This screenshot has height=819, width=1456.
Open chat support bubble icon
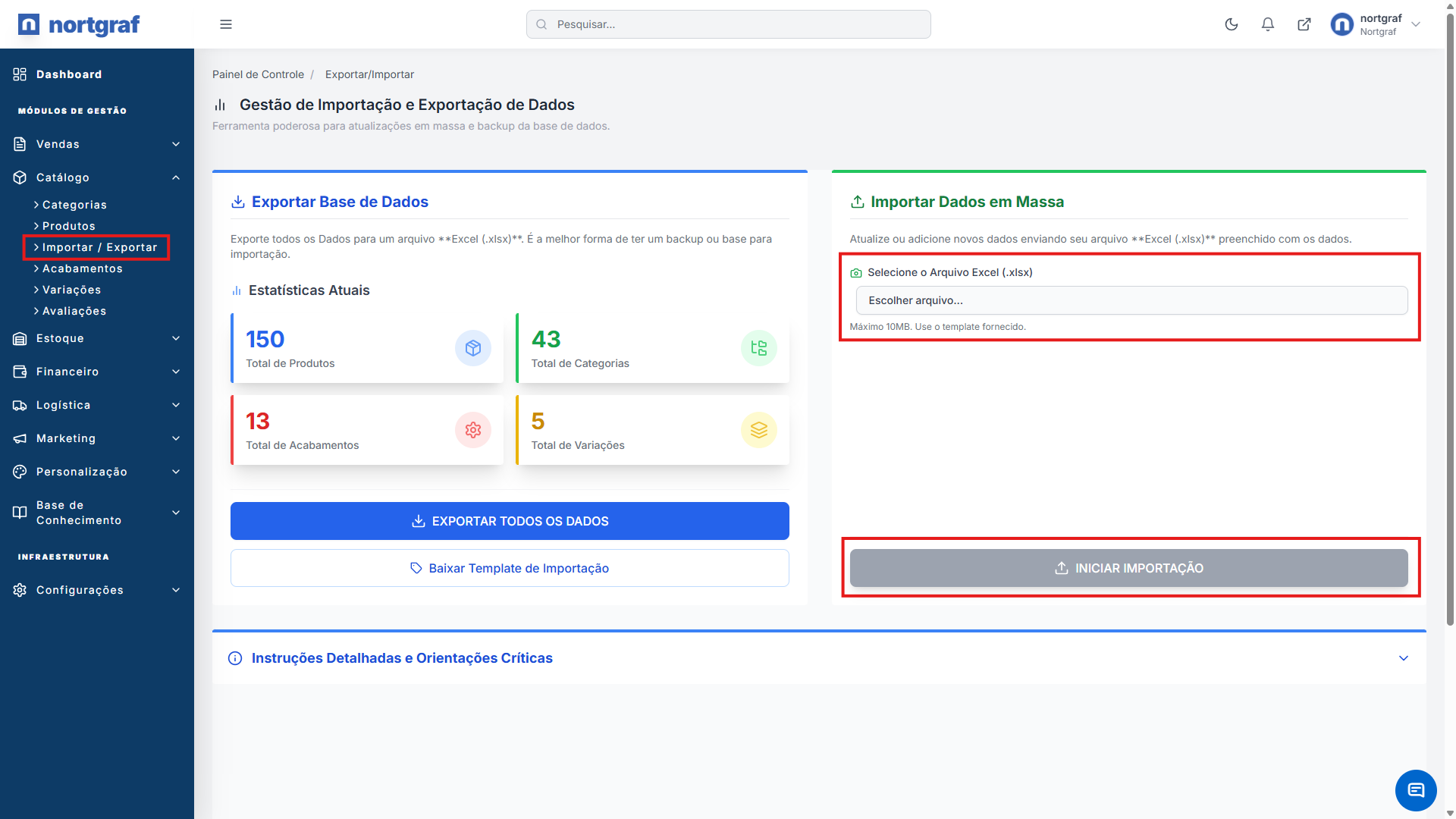click(x=1415, y=790)
